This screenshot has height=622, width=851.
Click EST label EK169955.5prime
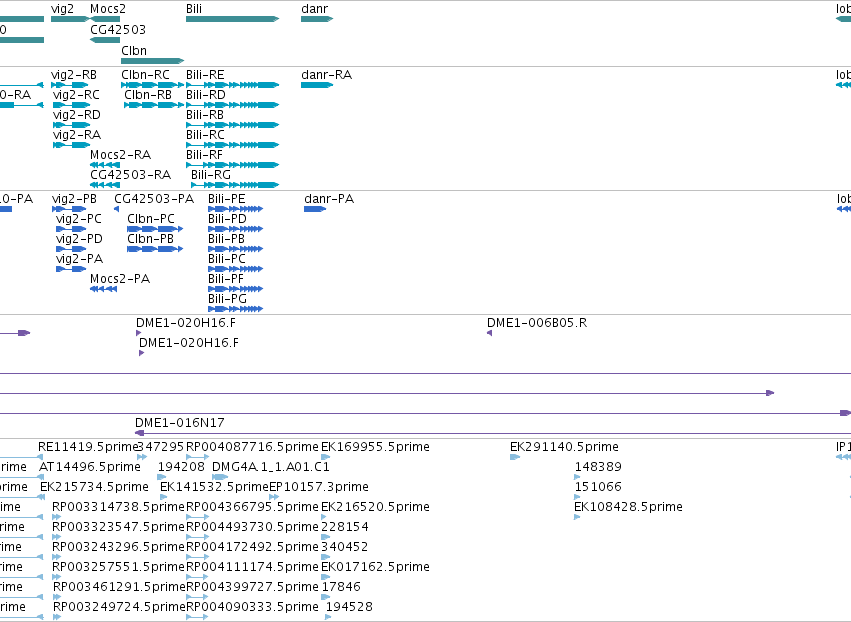click(x=376, y=447)
